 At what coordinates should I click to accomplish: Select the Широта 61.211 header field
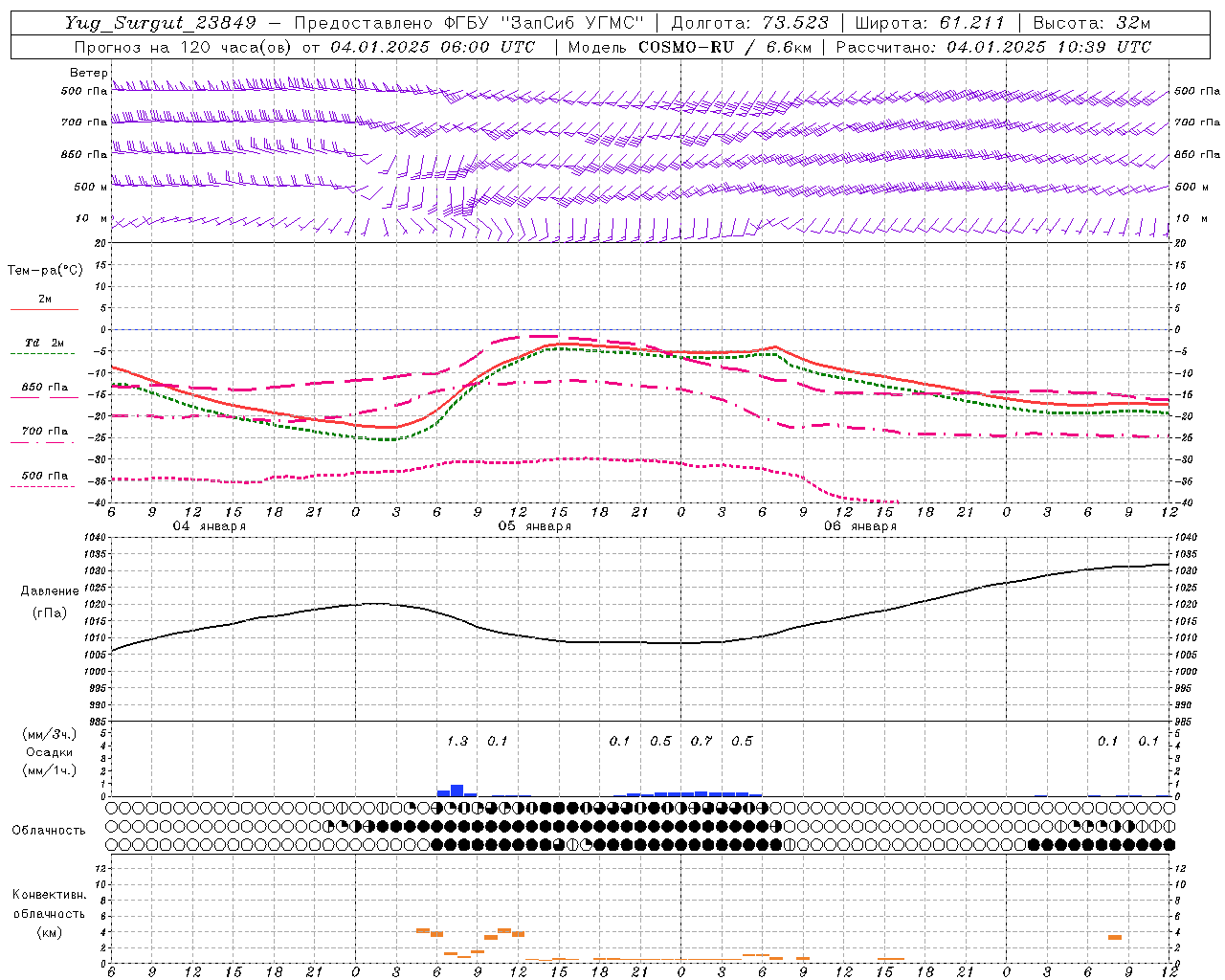(928, 23)
